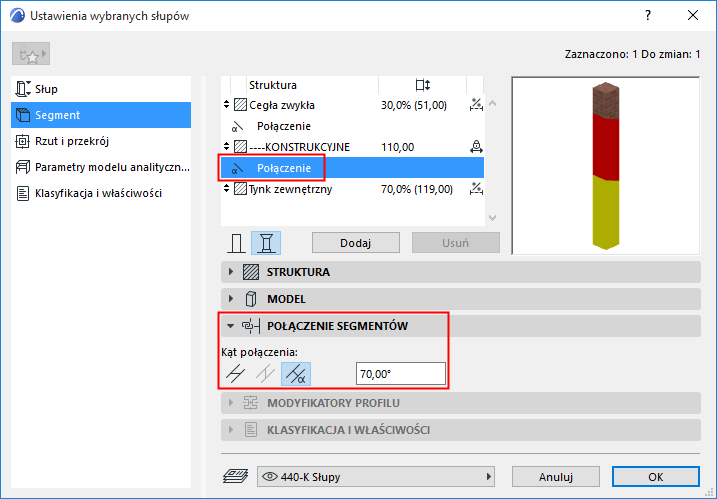The image size is (717, 499).
Task: Click the KLASYFIKACJA I WŁAŚCIWOŚCI panel icon
Action: tap(251, 430)
